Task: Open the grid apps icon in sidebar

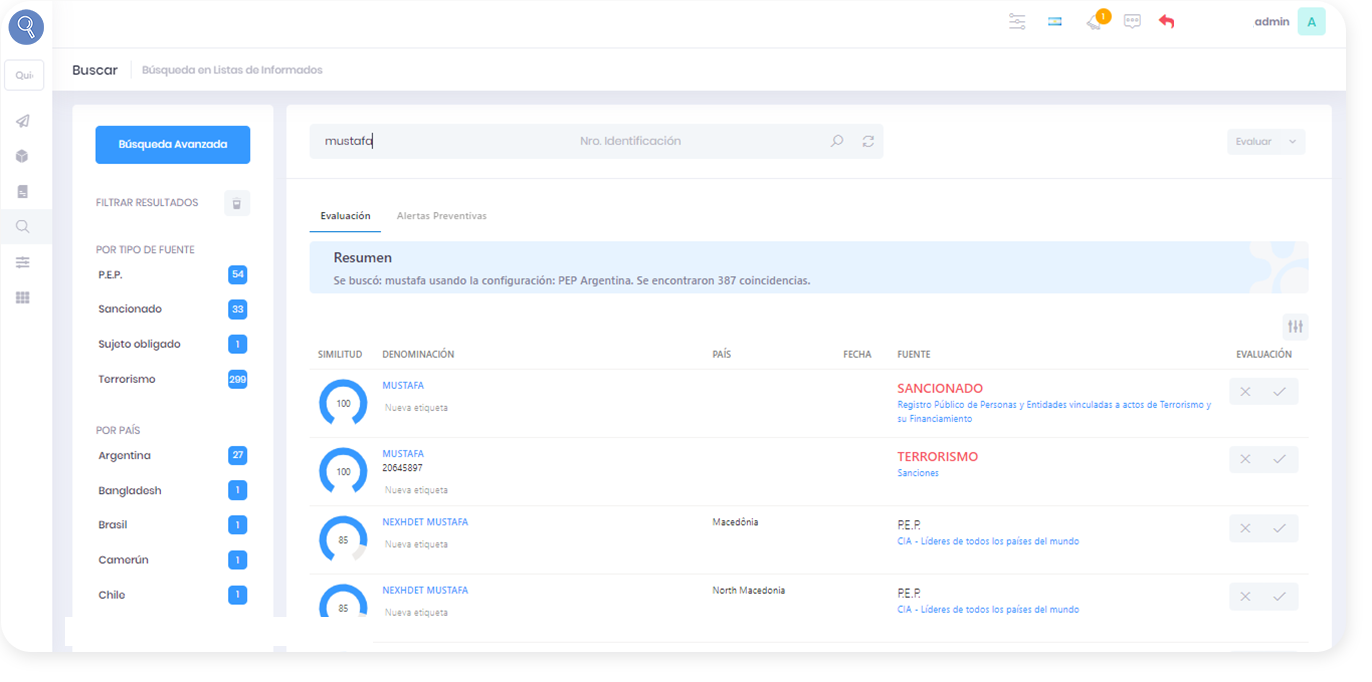Action: coord(22,297)
